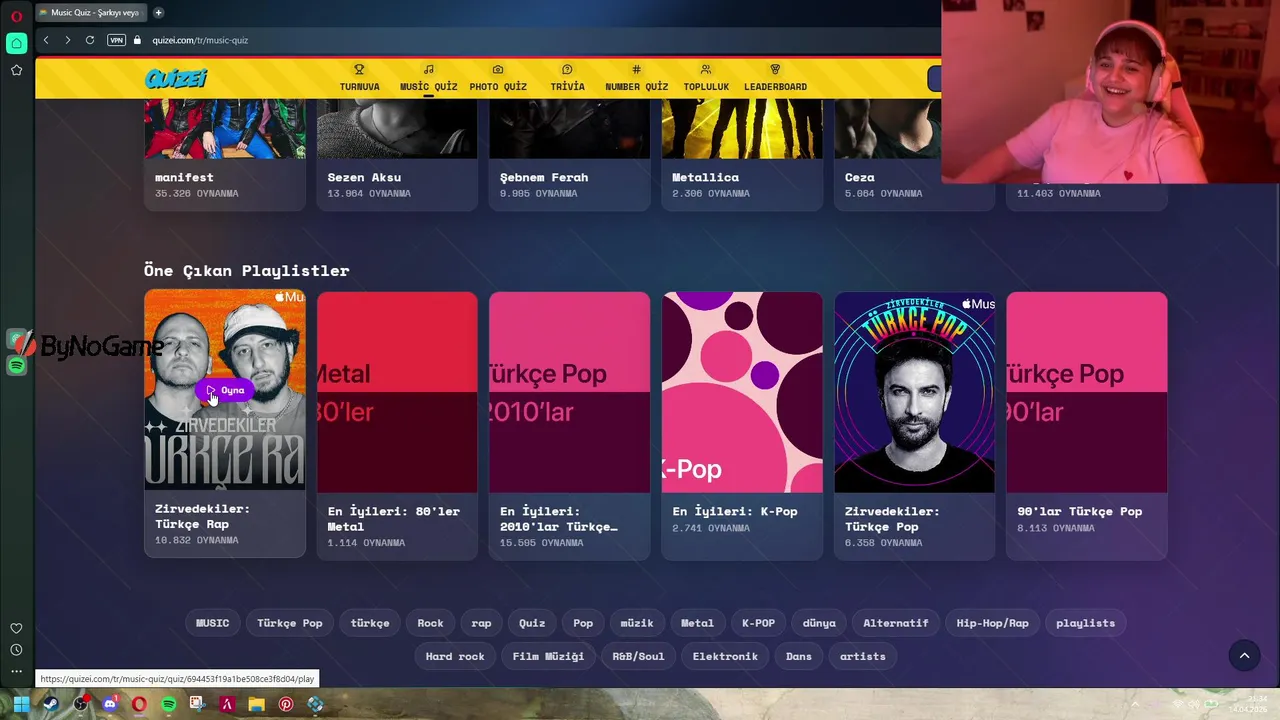Select the Quiz tag chip
This screenshot has height=720, width=1280.
[x=532, y=623]
